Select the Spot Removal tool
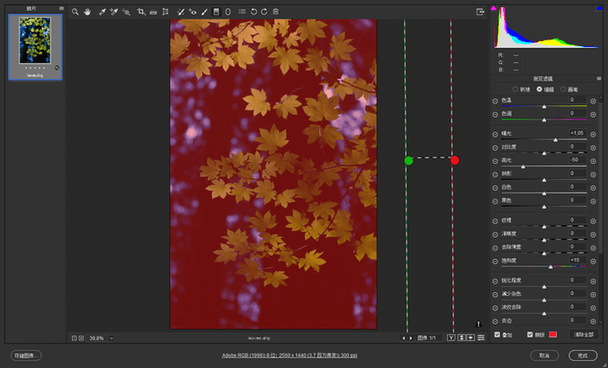Screen dimensions: 608x368 [180, 12]
